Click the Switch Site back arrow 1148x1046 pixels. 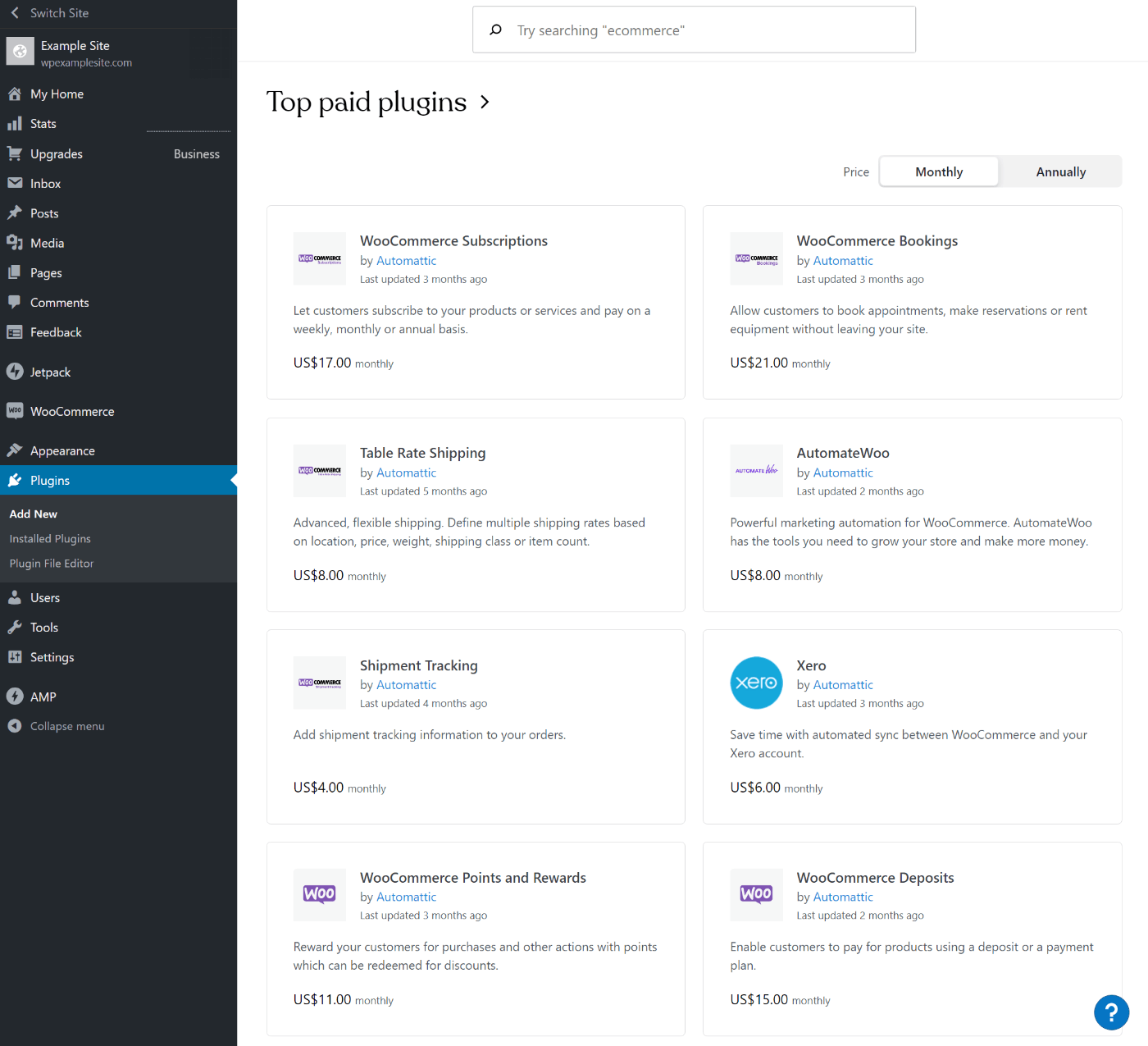[15, 13]
